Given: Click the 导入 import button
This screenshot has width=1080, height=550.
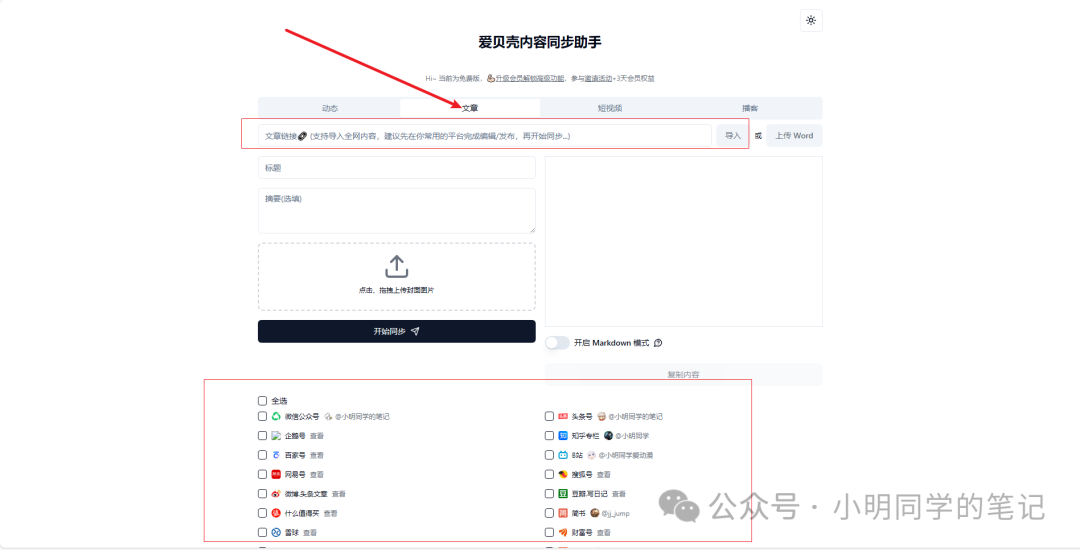Looking at the screenshot, I should click(x=733, y=136).
